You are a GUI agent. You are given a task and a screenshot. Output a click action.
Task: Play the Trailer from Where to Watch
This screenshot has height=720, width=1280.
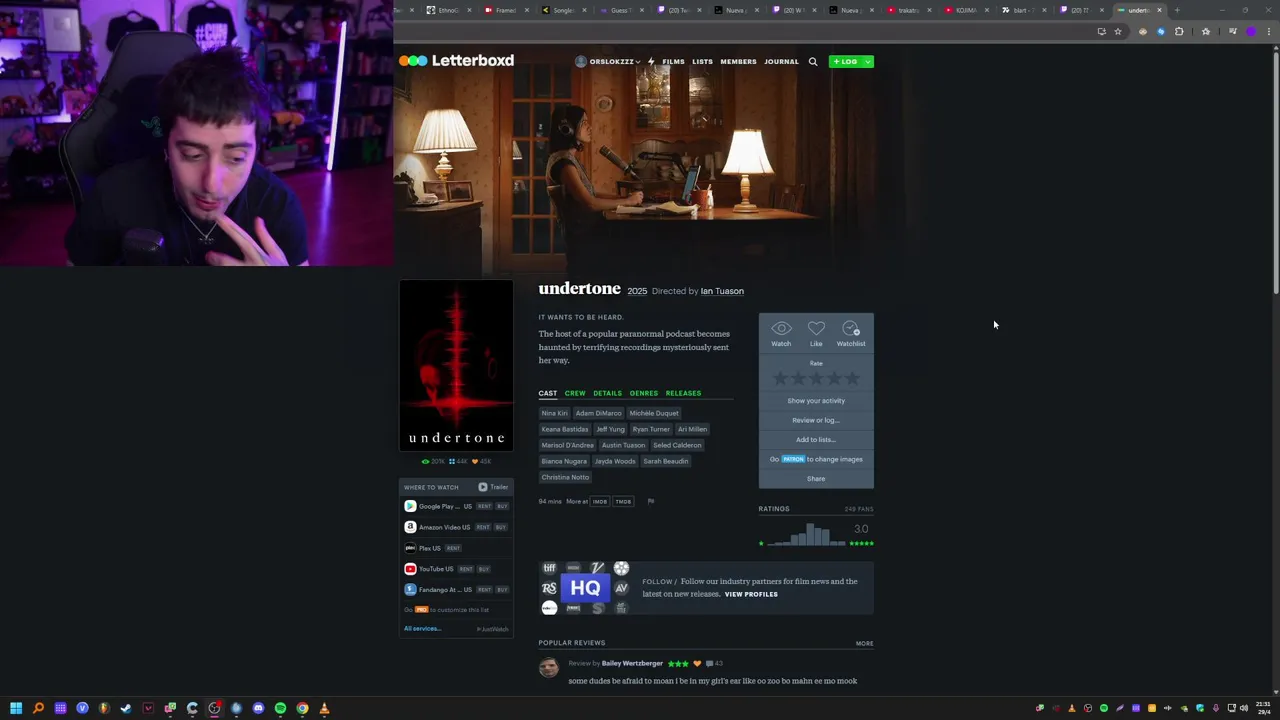point(493,487)
